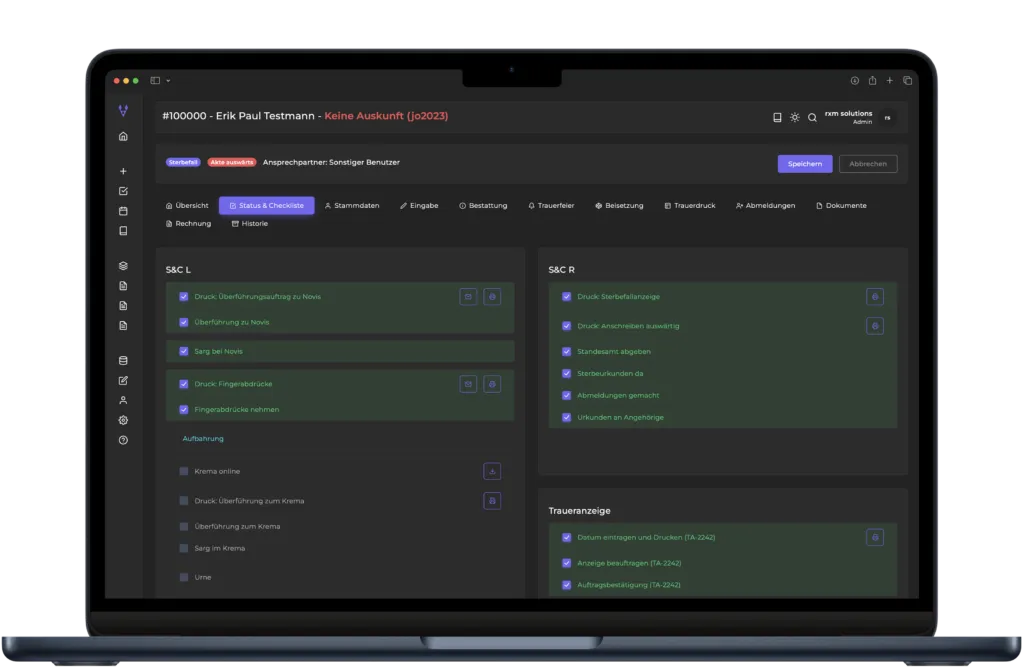Check the Sarg im Krema checkbox

(184, 549)
